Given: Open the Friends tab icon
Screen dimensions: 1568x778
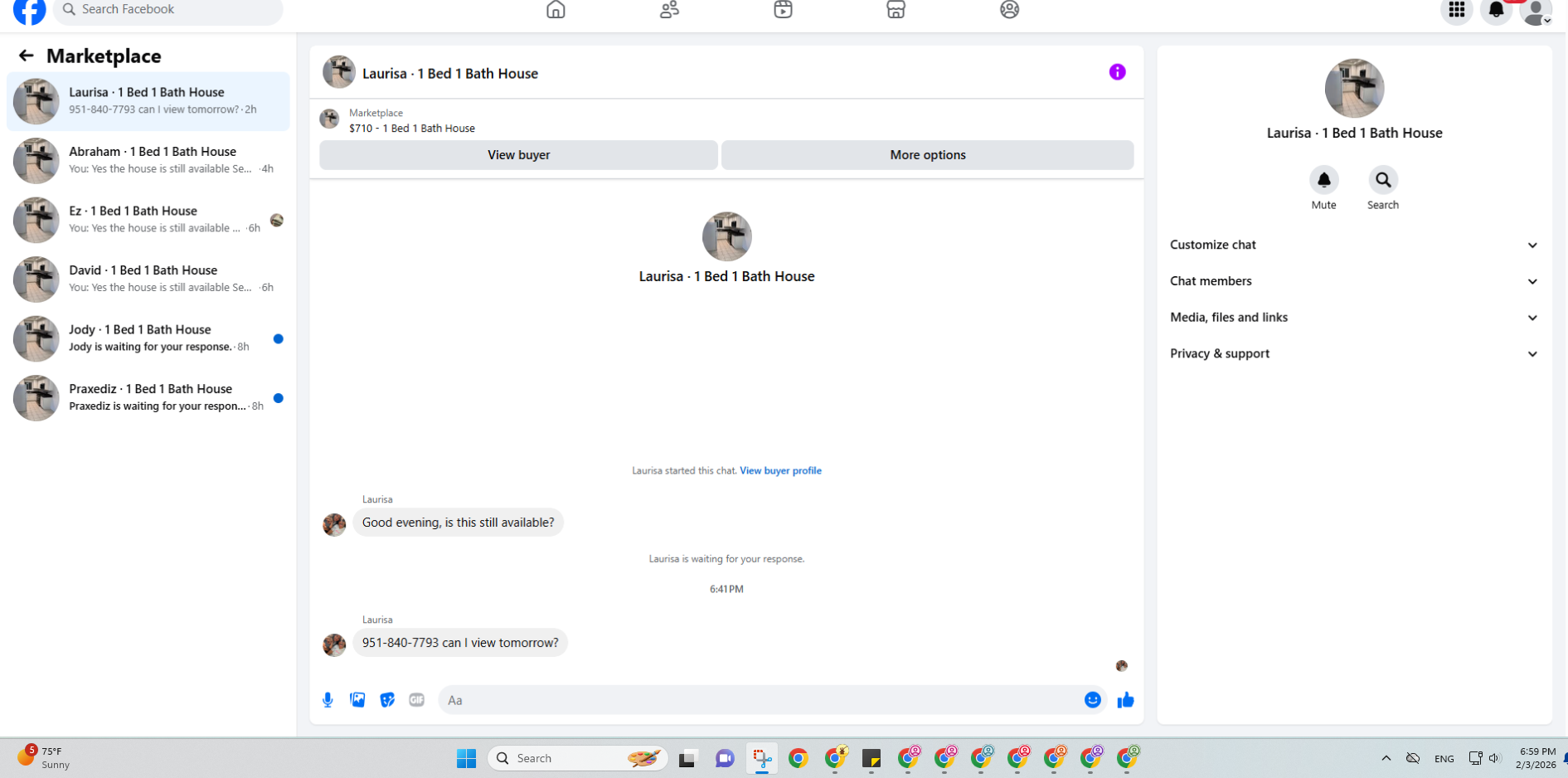Looking at the screenshot, I should tap(669, 9).
